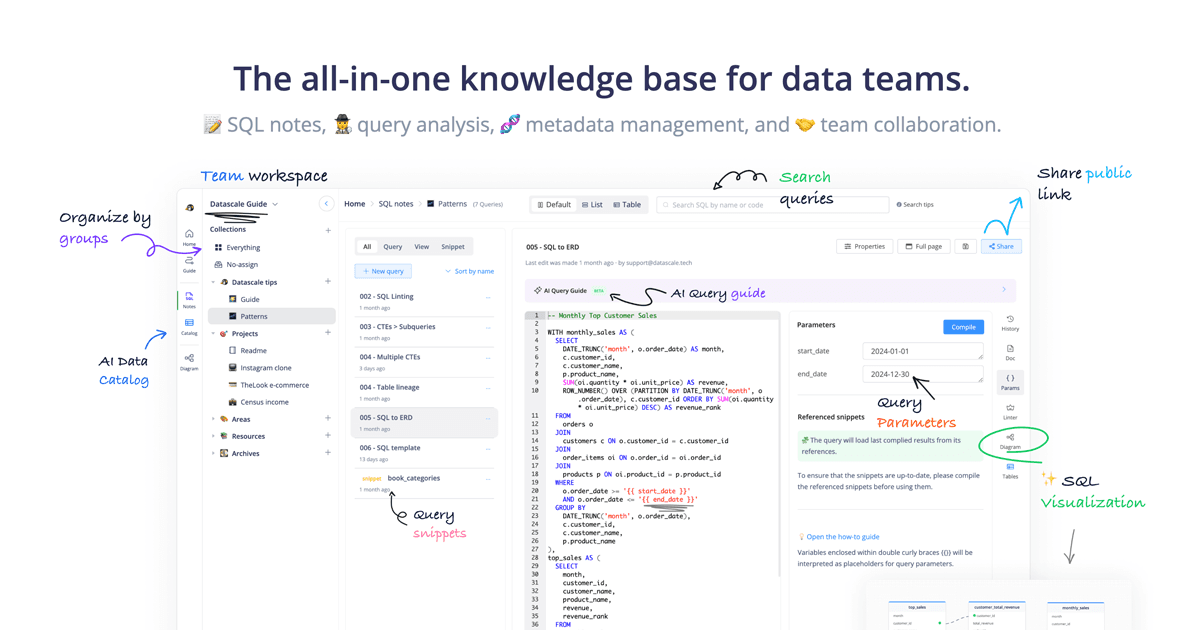Select the Catalog icon in the left sidebar
Screen dimensions: 1200x630
pos(189,322)
